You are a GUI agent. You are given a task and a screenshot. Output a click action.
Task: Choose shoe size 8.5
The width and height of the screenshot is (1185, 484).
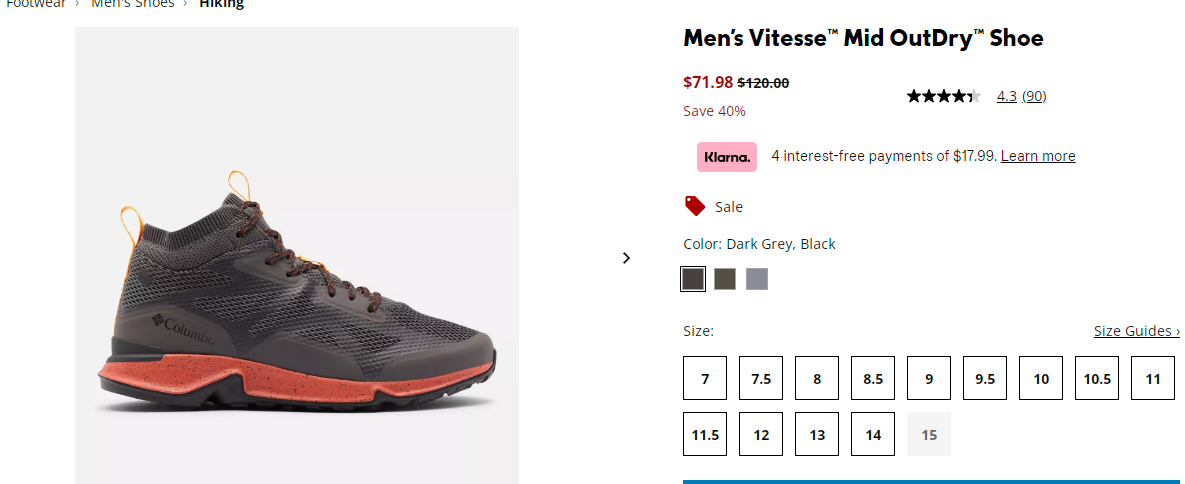point(873,378)
